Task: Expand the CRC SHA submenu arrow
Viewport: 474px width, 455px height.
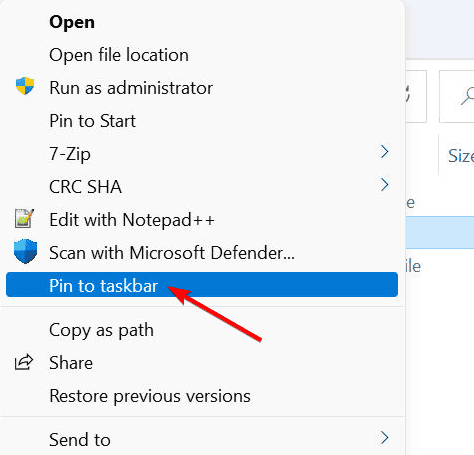Action: pos(385,184)
